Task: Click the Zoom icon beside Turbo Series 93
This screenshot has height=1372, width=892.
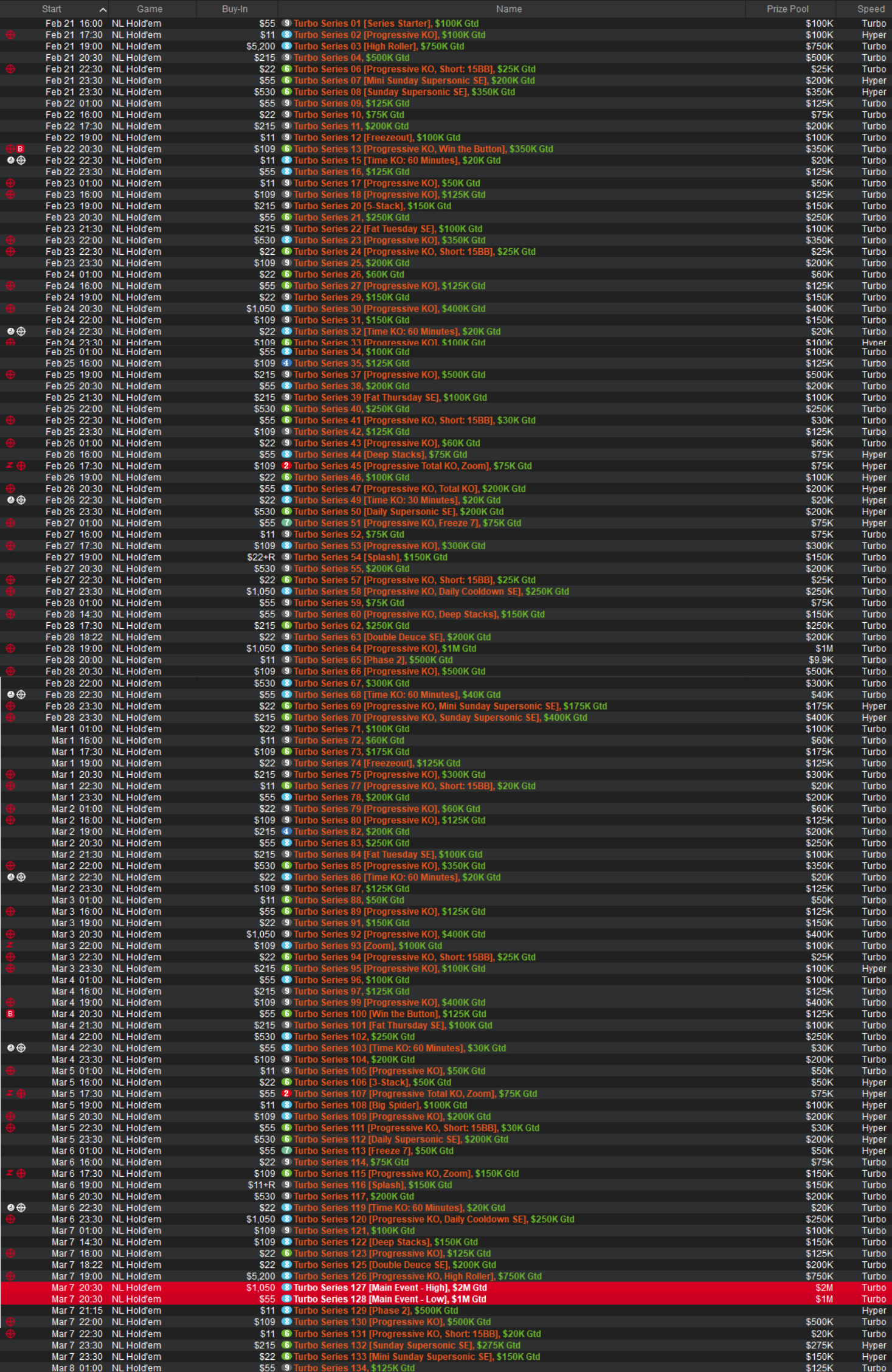Action: (x=10, y=946)
